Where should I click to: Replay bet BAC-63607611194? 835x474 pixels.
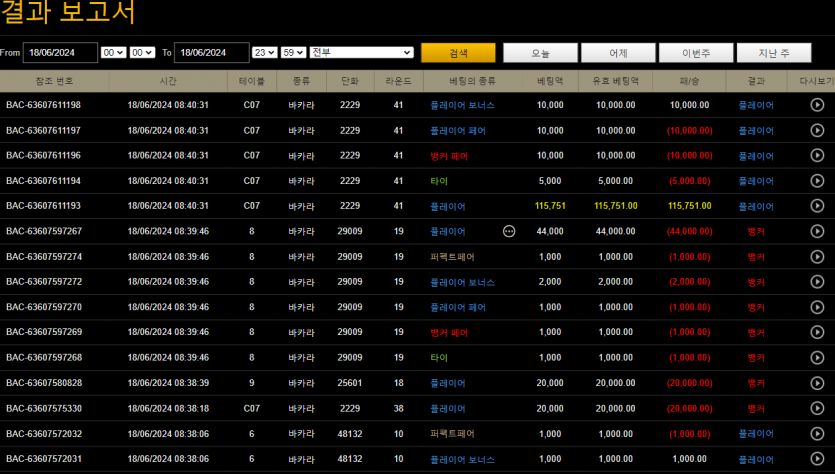click(x=817, y=181)
